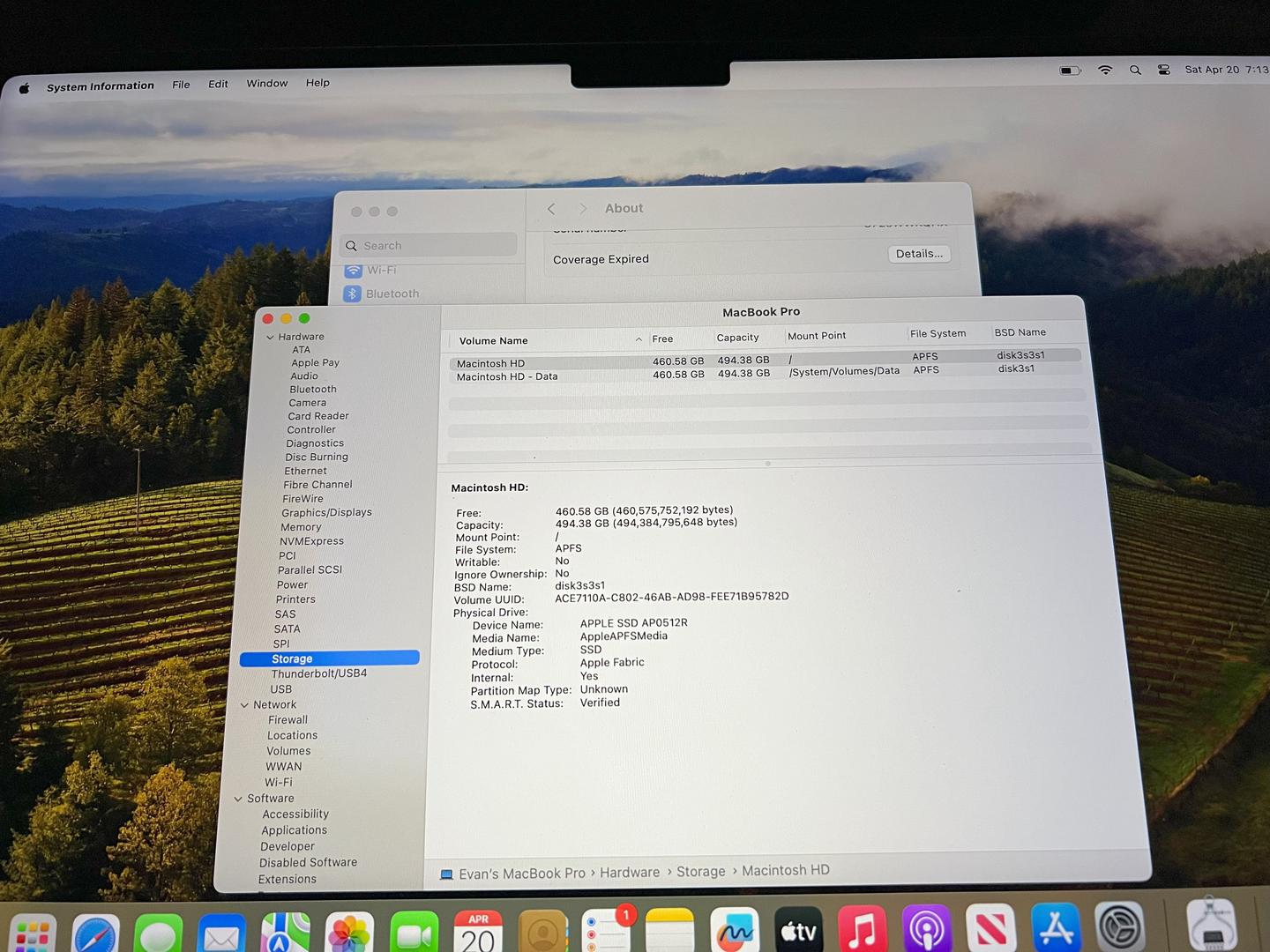
Task: Open Wi-Fi menu bar icon
Action: (1105, 70)
